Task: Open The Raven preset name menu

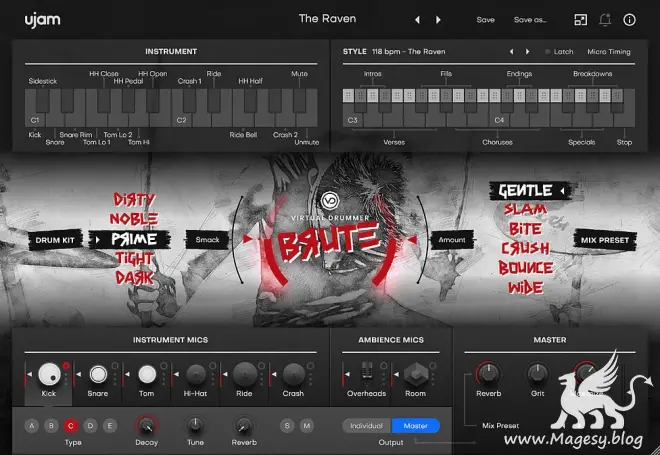Action: point(327,19)
